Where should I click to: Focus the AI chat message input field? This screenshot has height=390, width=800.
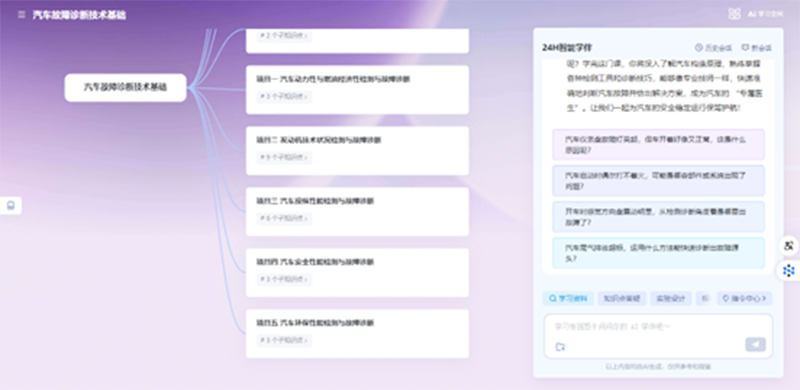[658, 327]
